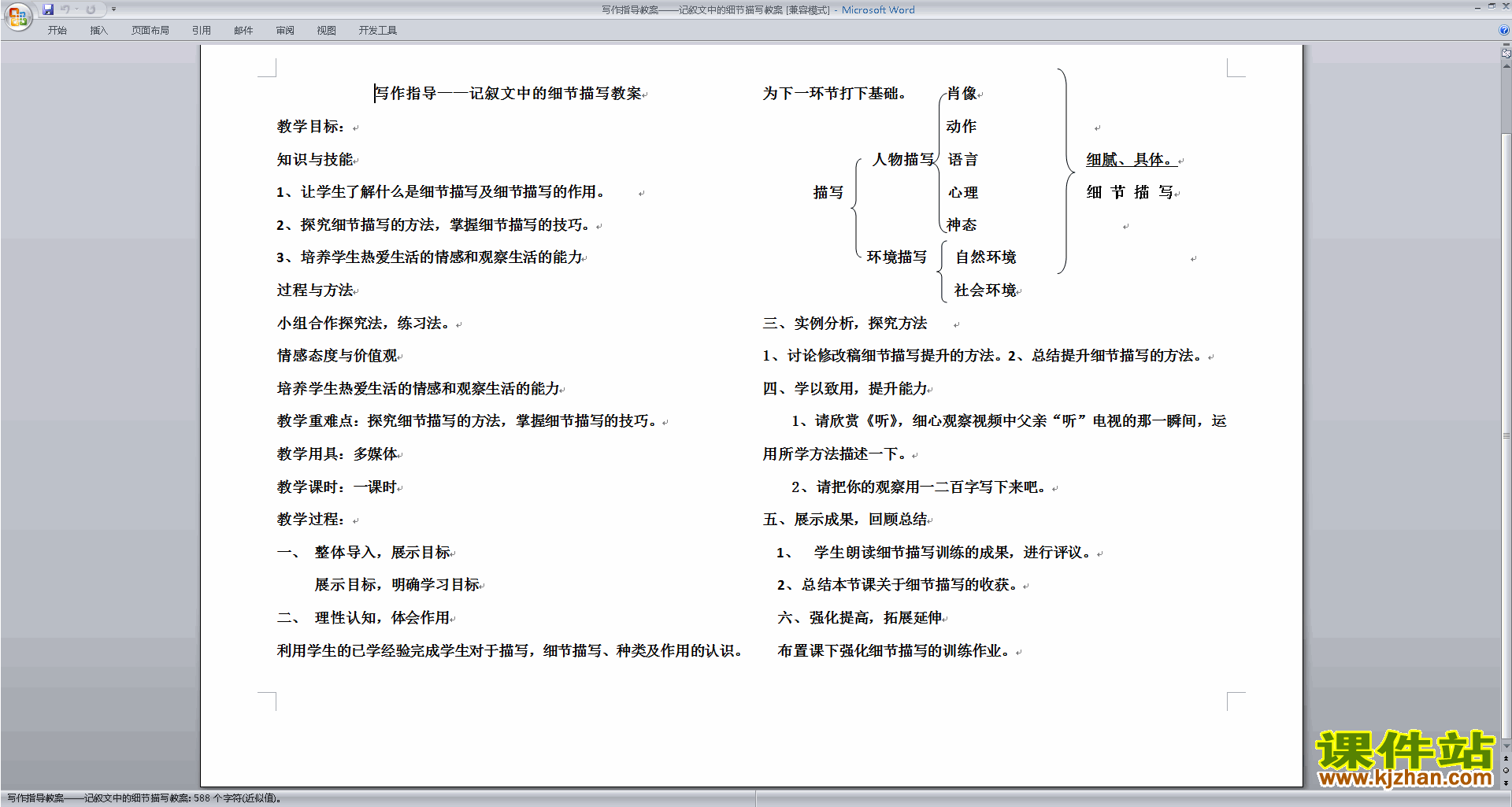Click the heading 教学目标：
Screen dimensions: 1512x807
pos(311,127)
